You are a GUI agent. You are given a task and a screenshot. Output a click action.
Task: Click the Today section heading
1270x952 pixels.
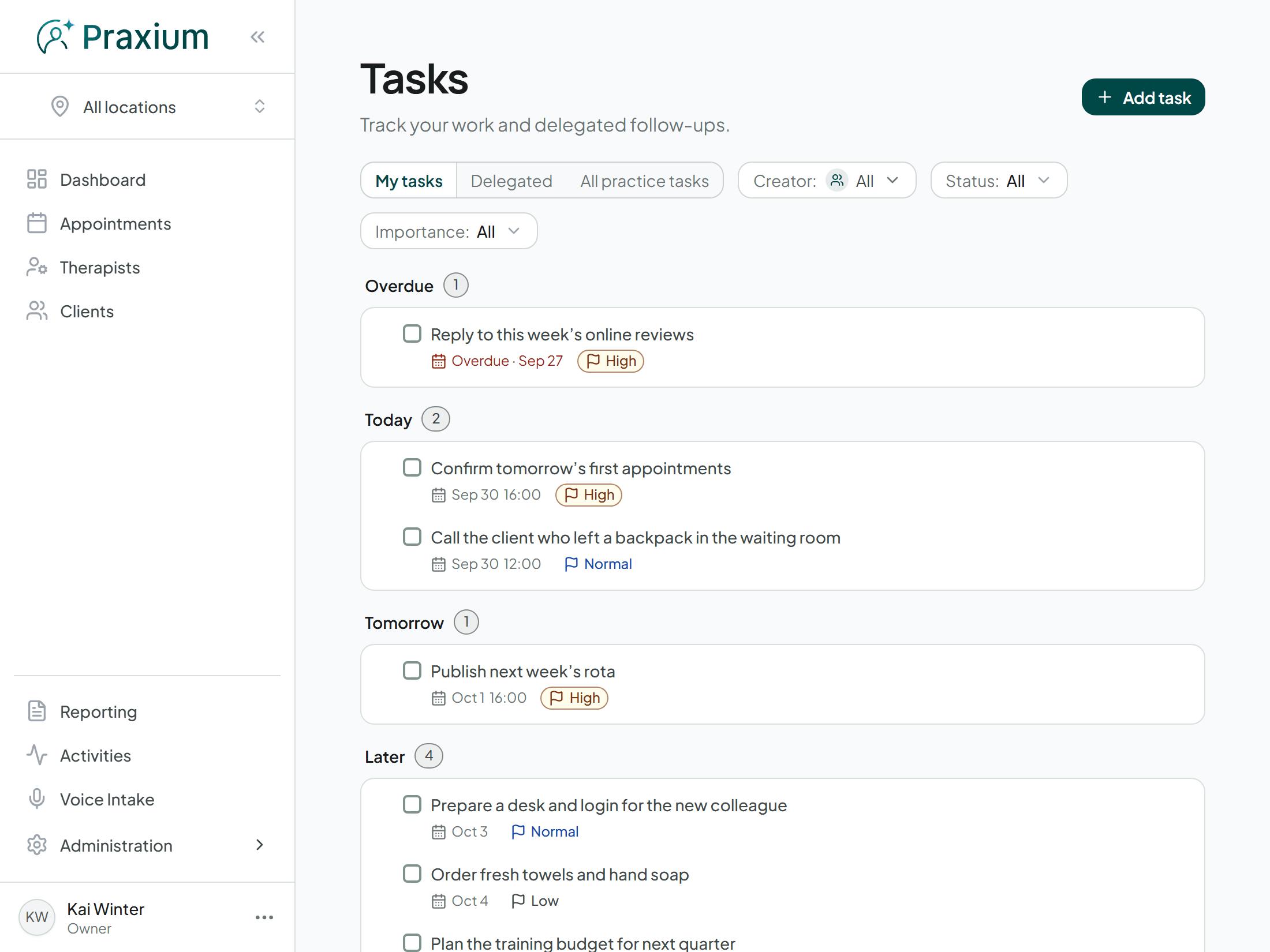(x=389, y=419)
